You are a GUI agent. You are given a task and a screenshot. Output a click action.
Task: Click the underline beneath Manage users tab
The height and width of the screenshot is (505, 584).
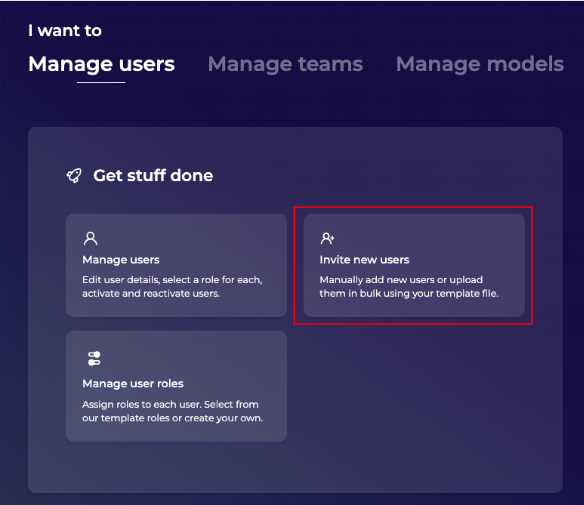[101, 82]
